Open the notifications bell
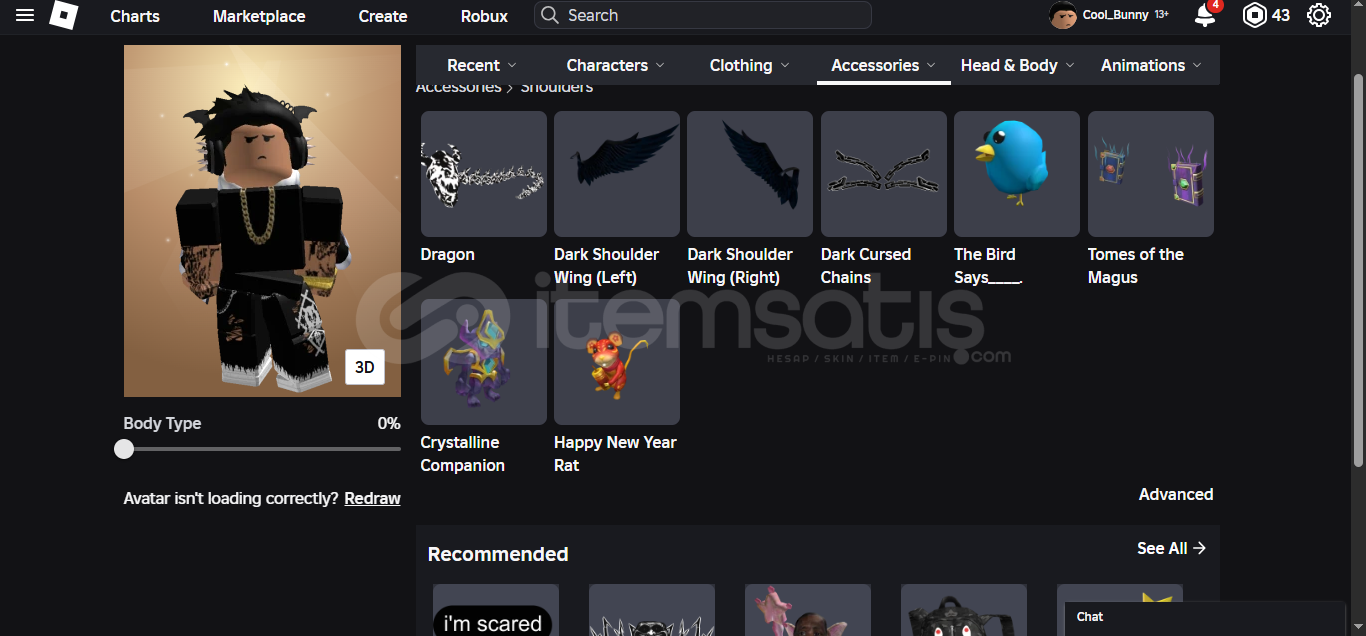Image resolution: width=1366 pixels, height=636 pixels. tap(1206, 15)
